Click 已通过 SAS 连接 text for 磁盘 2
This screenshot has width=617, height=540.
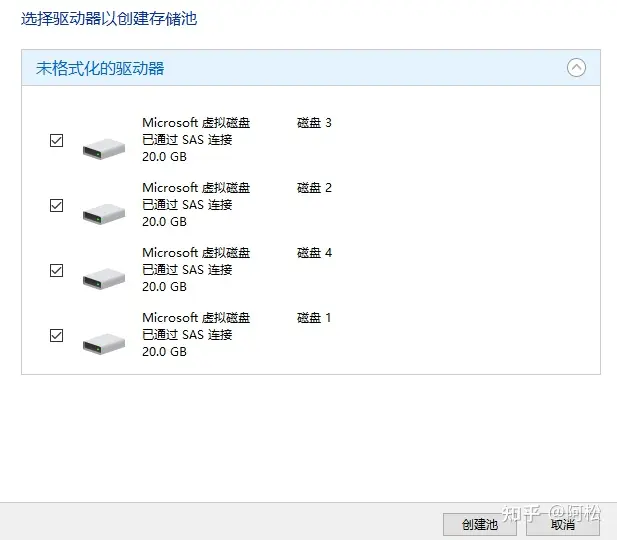[187, 205]
